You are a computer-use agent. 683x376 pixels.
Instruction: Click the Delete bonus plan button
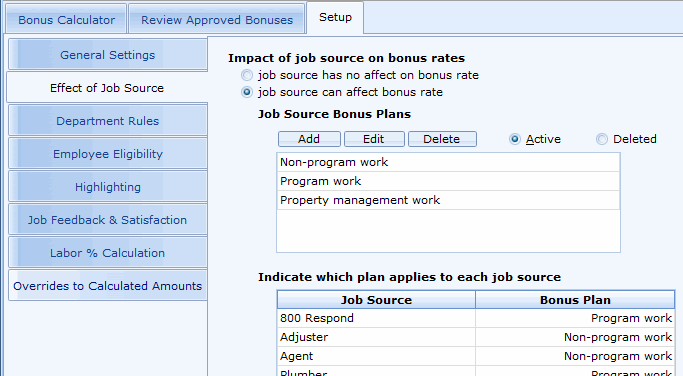coord(442,139)
